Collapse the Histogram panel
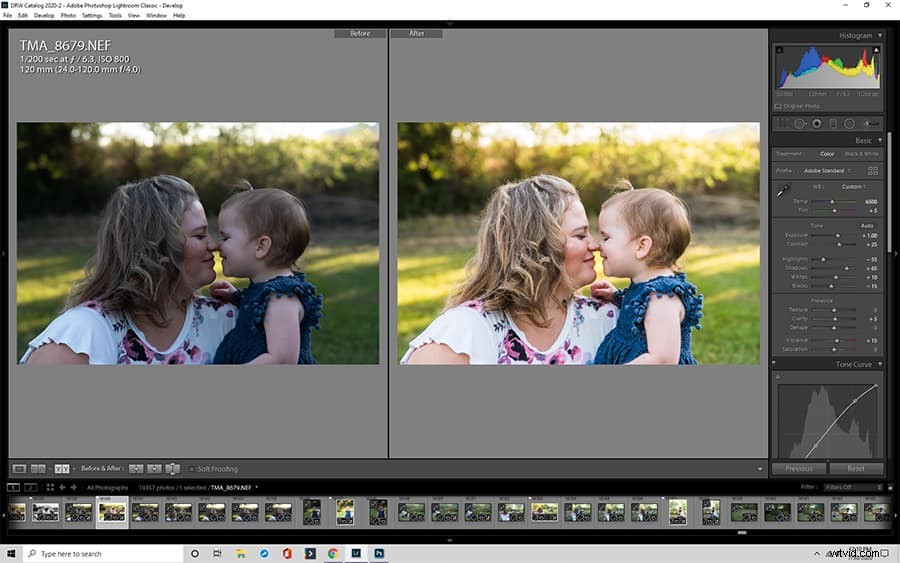Viewport: 900px width, 563px height. pyautogui.click(x=880, y=36)
